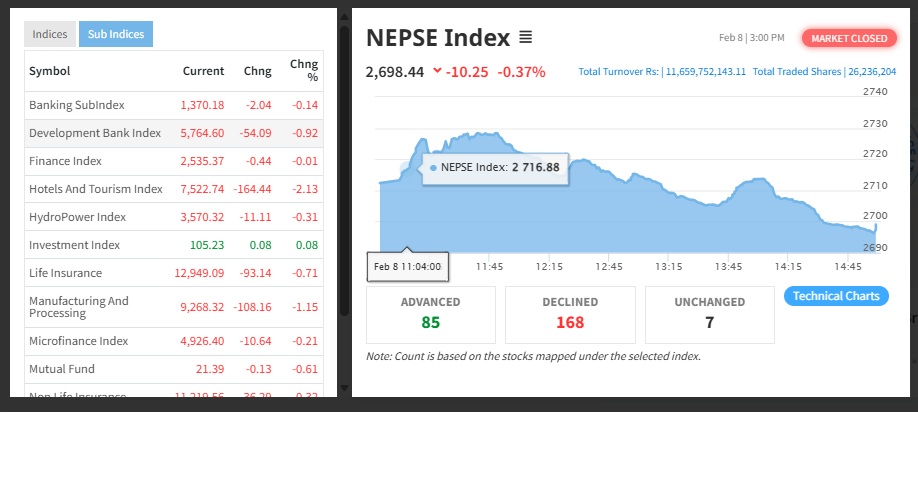
Task: Select Hotels And Tourism Index row
Action: click(x=96, y=189)
